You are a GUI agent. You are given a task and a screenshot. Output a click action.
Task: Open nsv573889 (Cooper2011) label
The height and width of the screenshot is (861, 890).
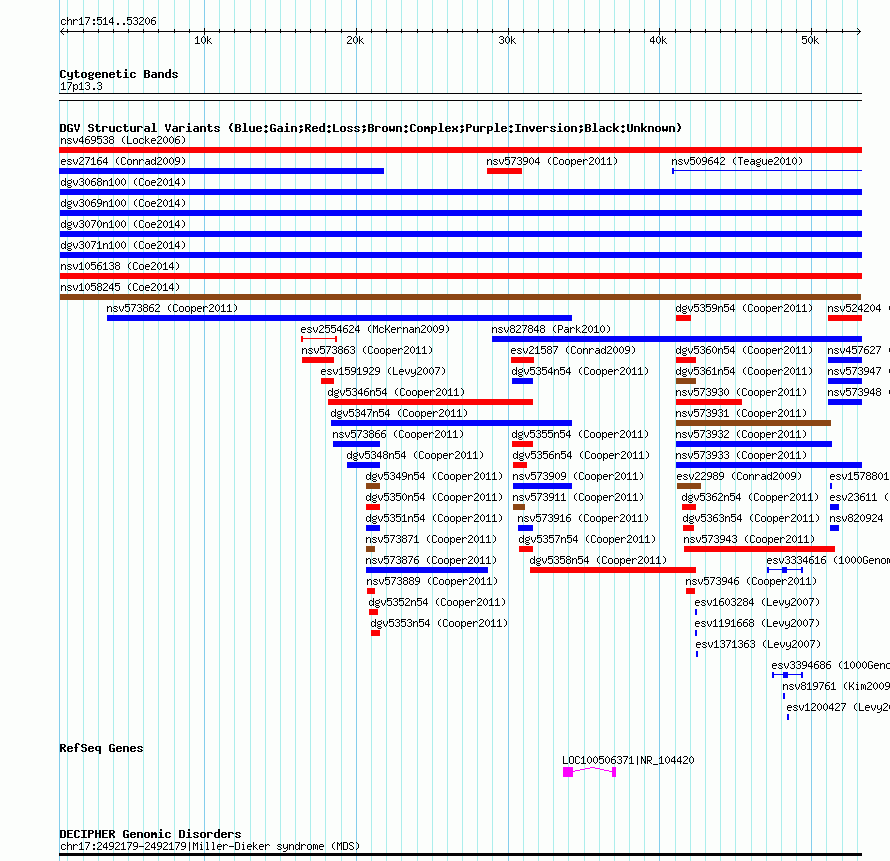click(432, 581)
